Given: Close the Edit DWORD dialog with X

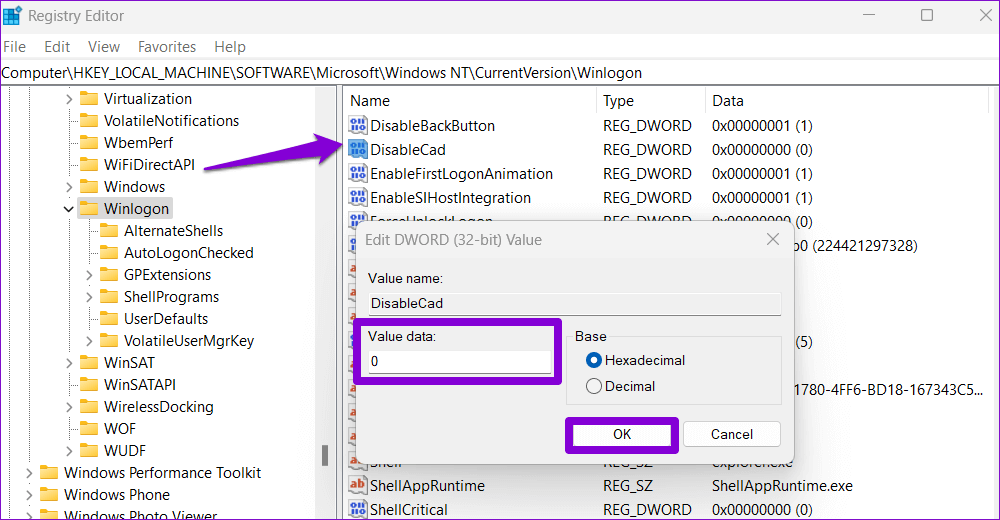Looking at the screenshot, I should pos(773,239).
